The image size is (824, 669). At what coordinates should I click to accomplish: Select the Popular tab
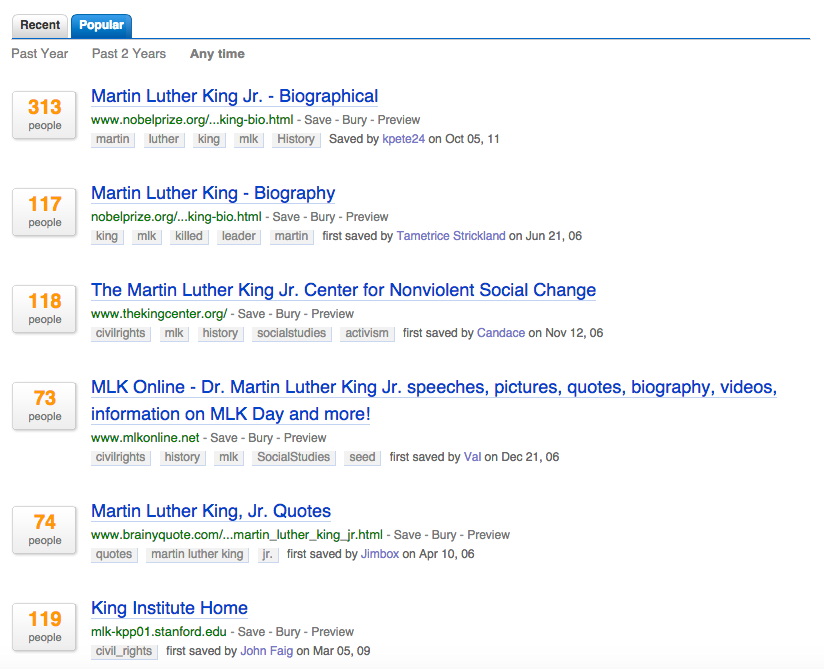click(x=101, y=25)
